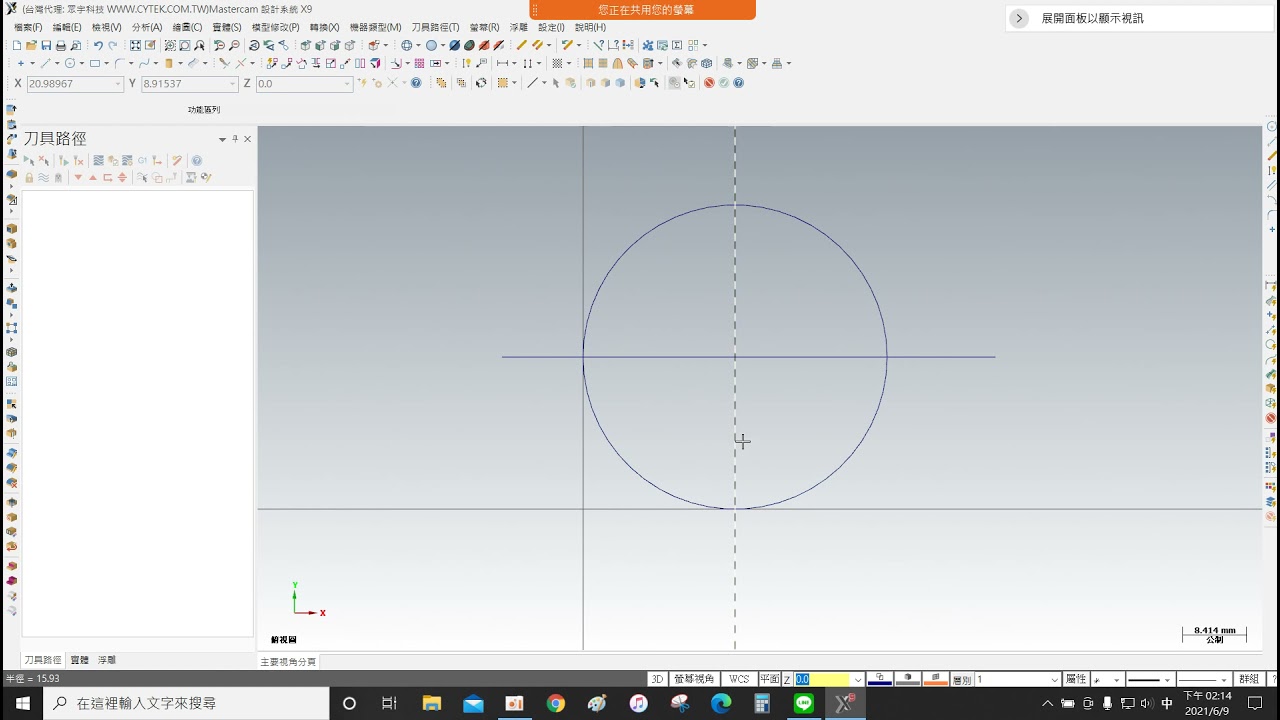Click the Fit to screen icon
The image size is (1280, 720).
135,46
